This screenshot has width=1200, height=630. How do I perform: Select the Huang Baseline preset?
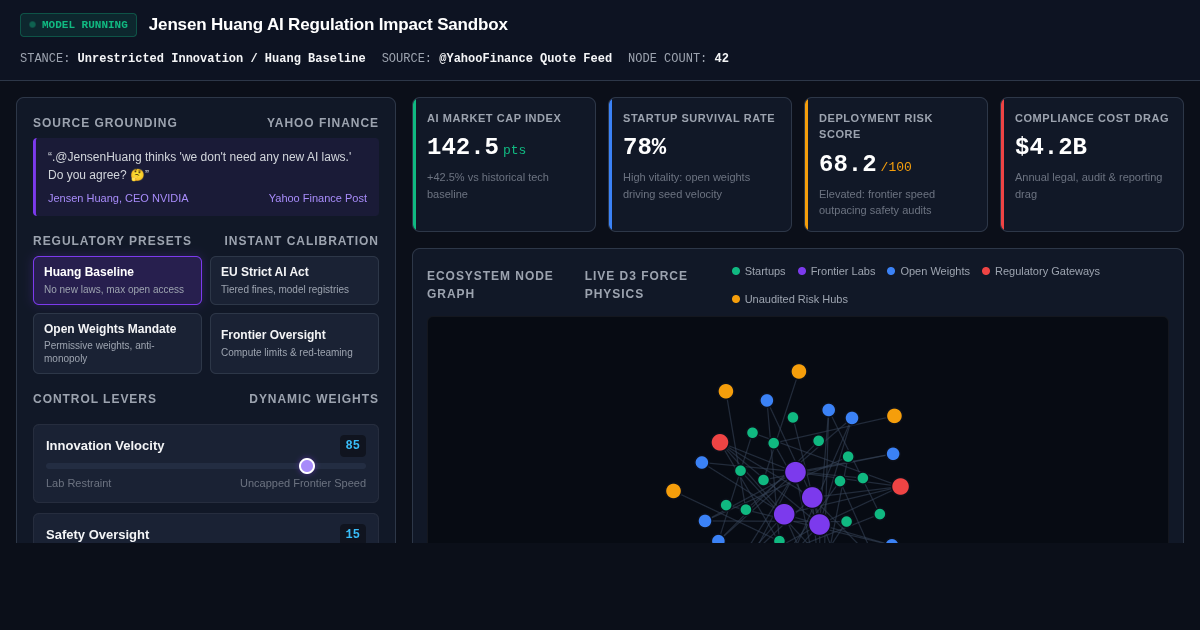point(117,280)
